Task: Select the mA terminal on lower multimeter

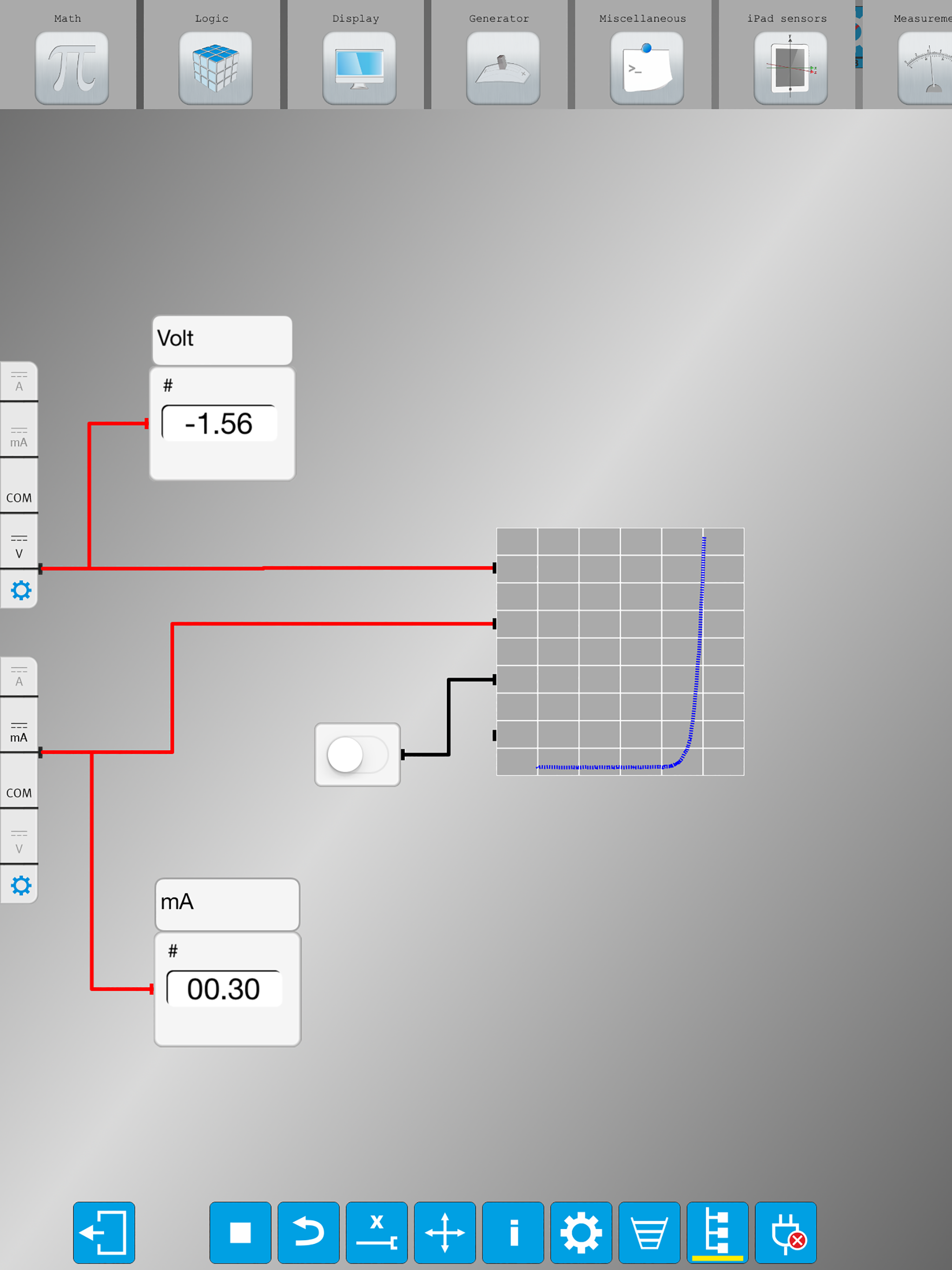Action: pos(19,725)
